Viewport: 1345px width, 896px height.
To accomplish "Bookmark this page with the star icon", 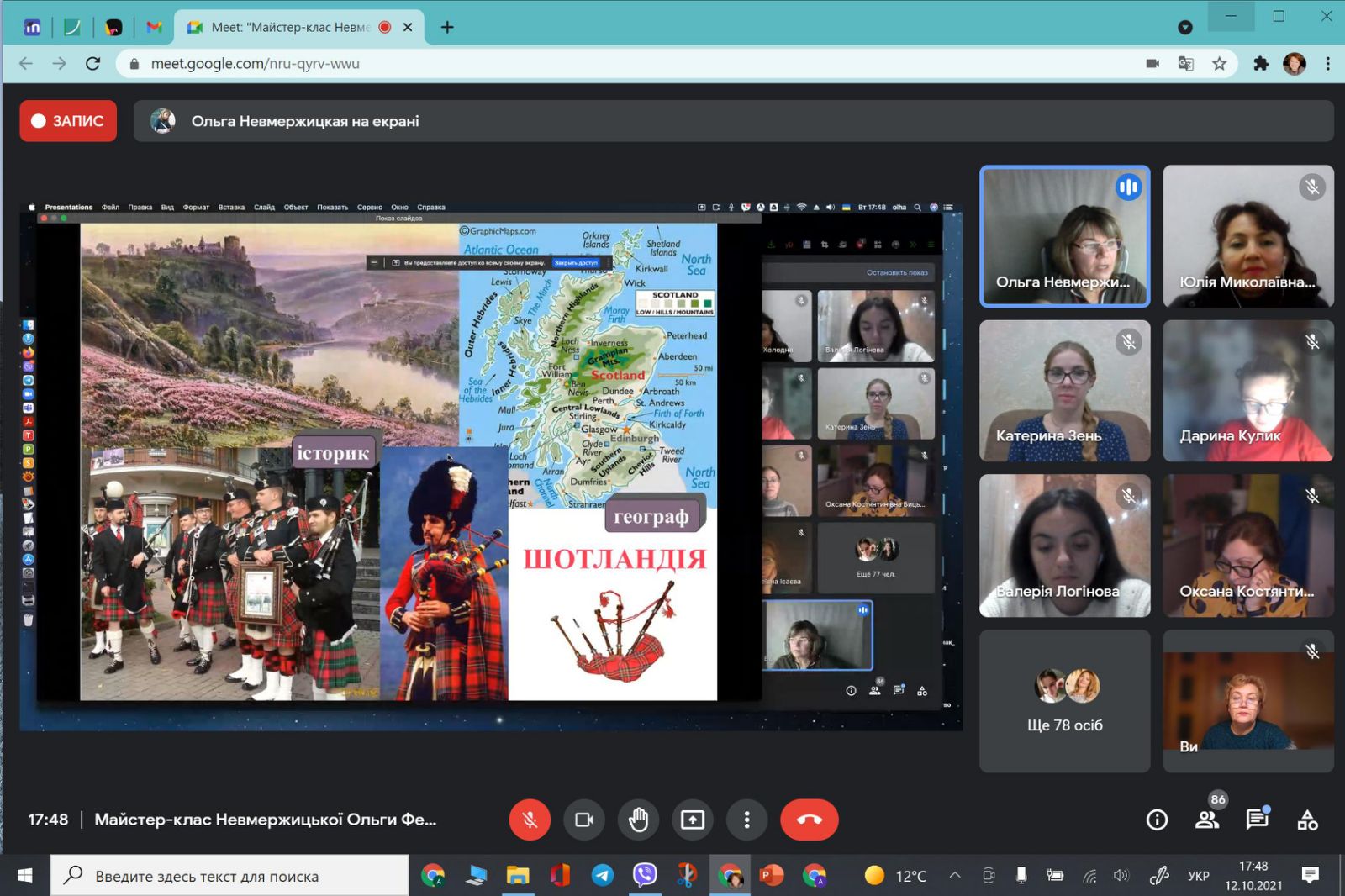I will coord(1219,64).
